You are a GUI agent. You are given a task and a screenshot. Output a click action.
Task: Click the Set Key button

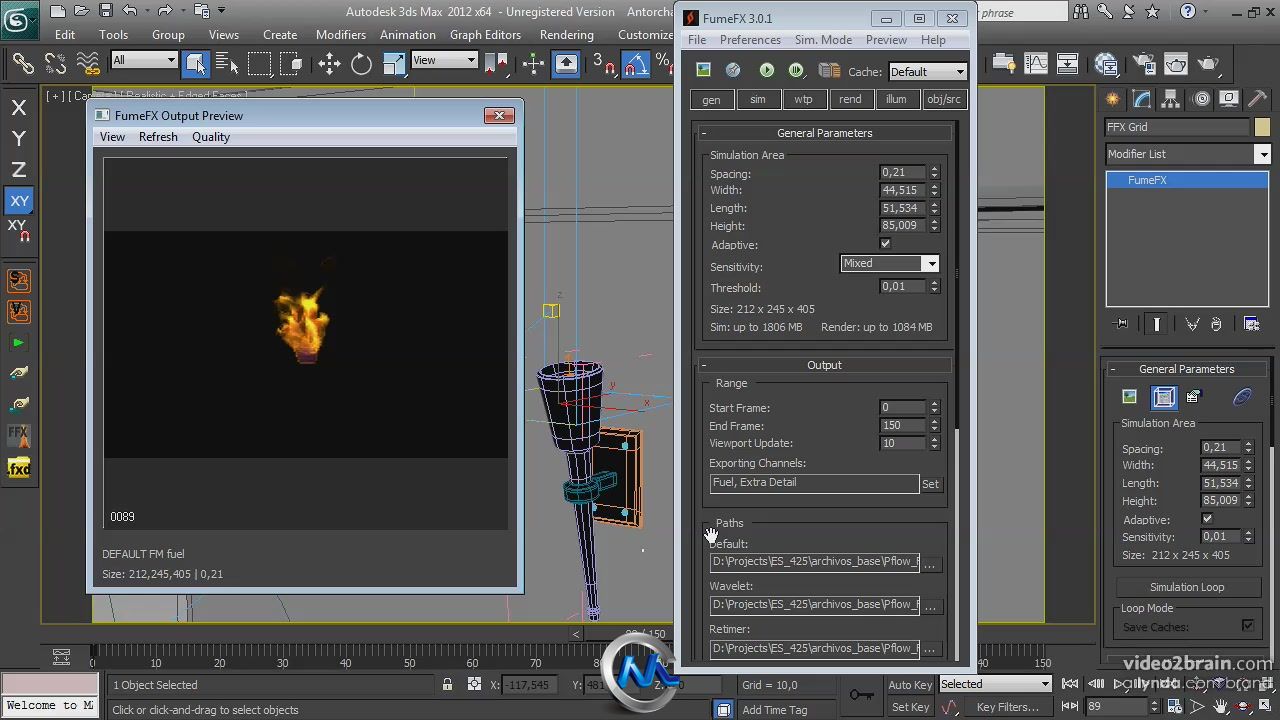[x=910, y=707]
